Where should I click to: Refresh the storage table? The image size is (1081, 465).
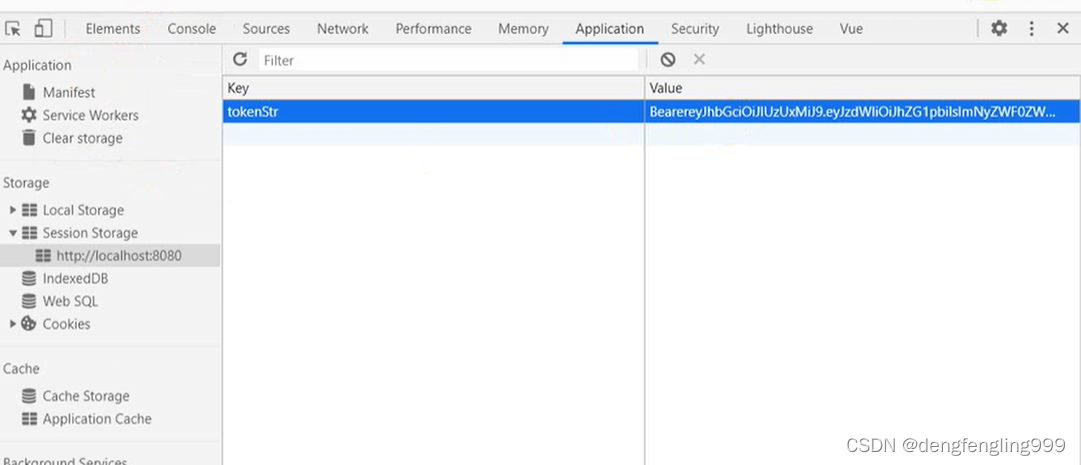240,60
